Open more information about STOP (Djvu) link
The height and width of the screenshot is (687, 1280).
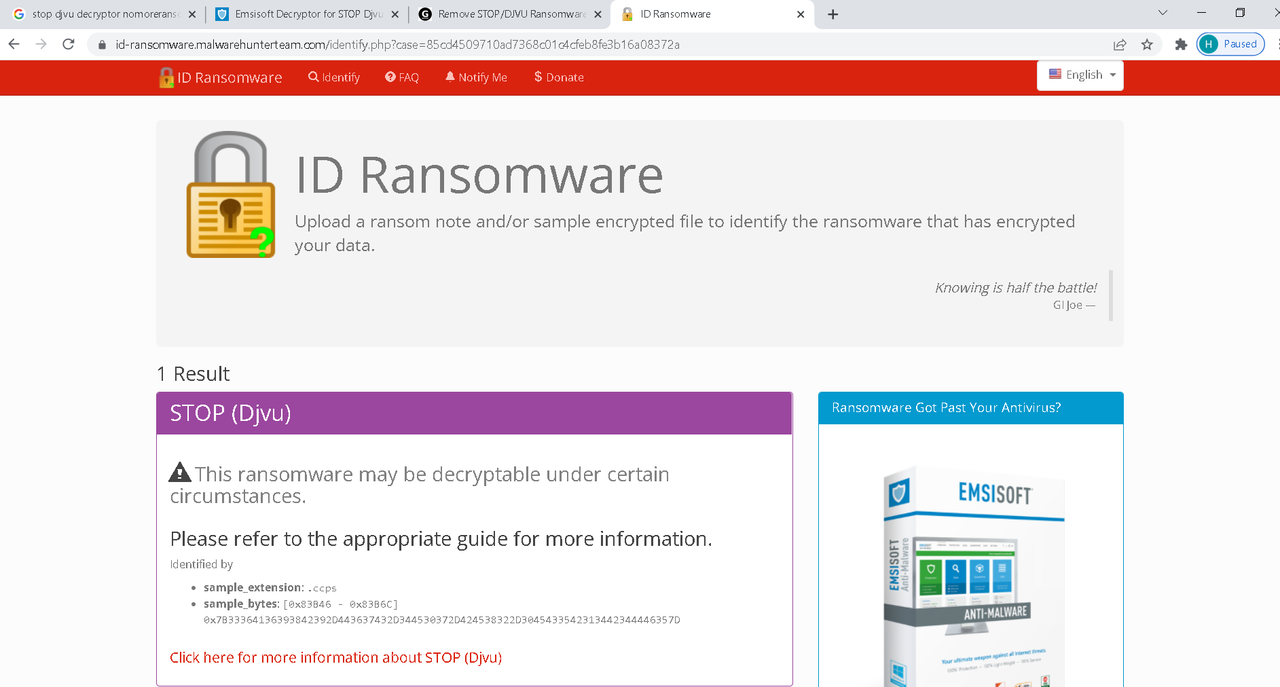coord(336,657)
